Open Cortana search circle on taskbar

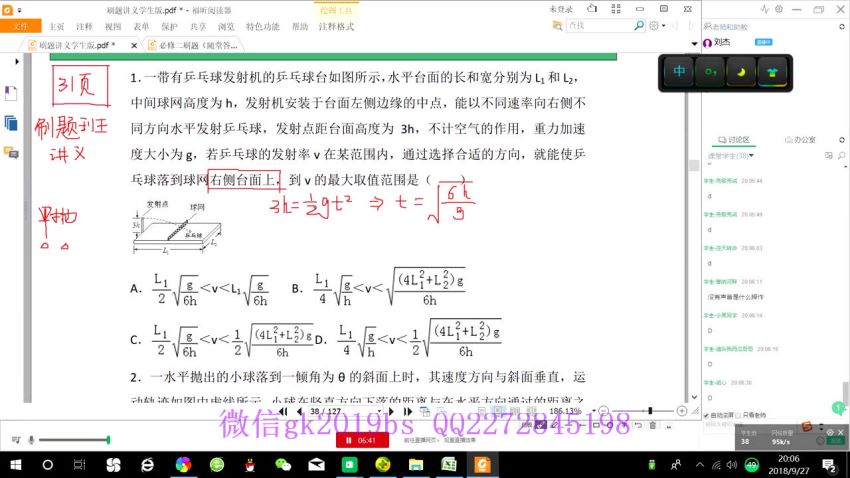coord(48,465)
